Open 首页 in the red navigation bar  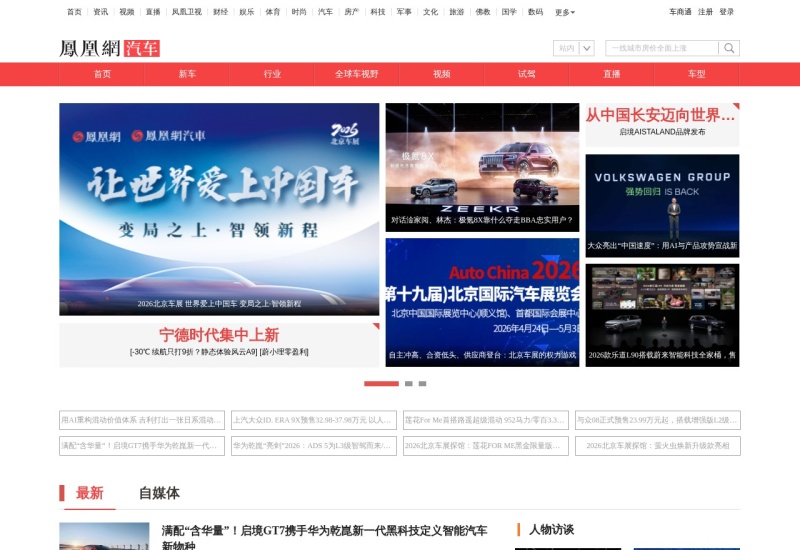point(102,74)
